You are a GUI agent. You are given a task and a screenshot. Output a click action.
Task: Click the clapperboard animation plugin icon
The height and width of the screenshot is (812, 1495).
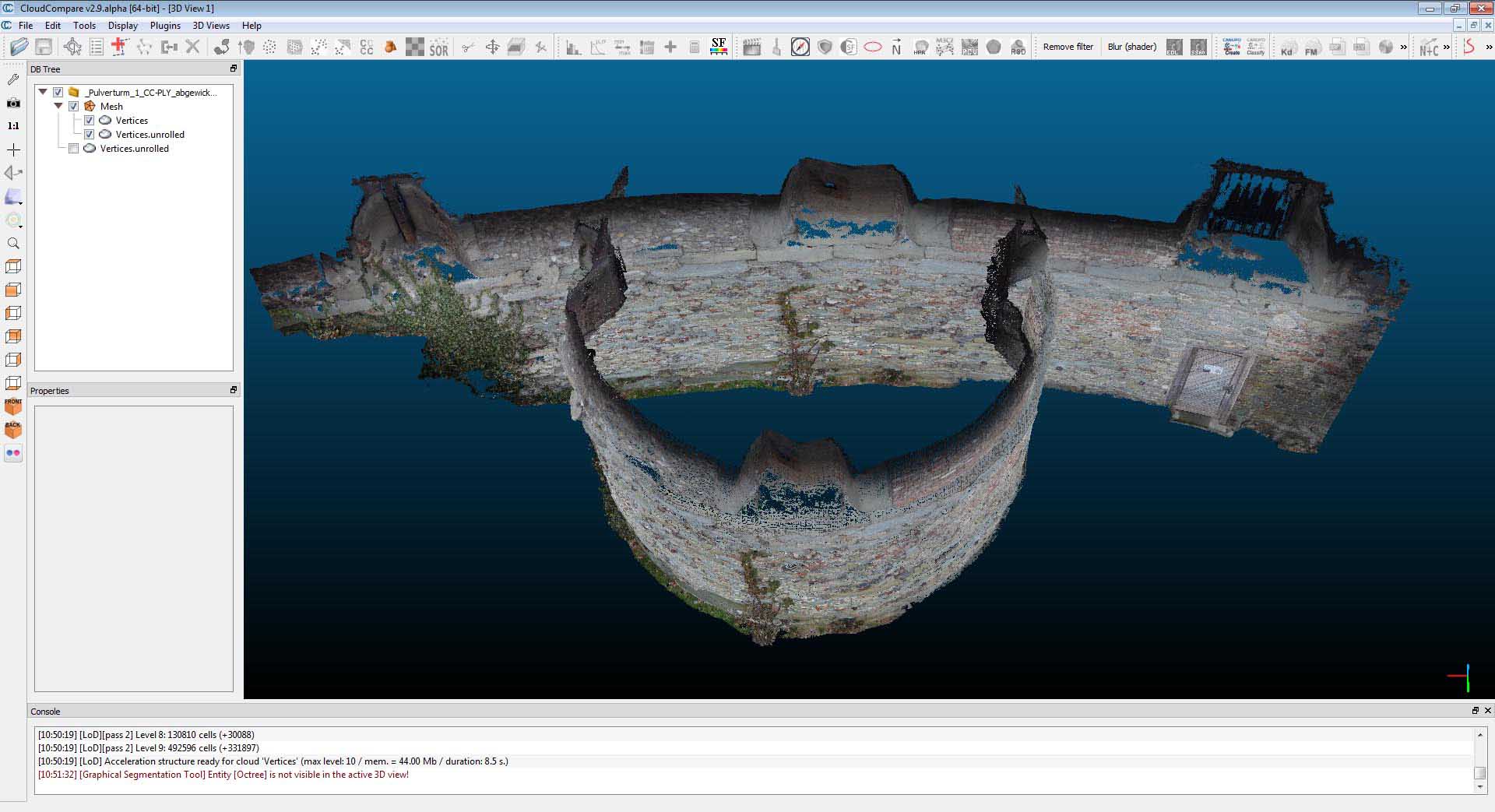coord(751,47)
